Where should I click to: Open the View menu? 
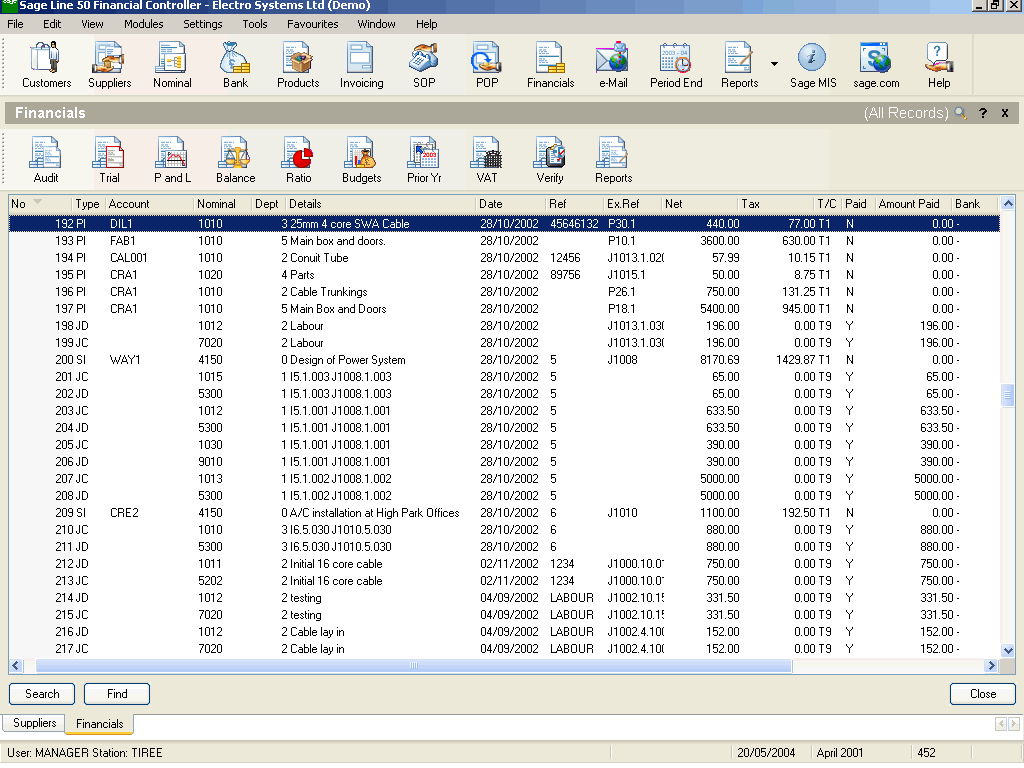coord(92,24)
